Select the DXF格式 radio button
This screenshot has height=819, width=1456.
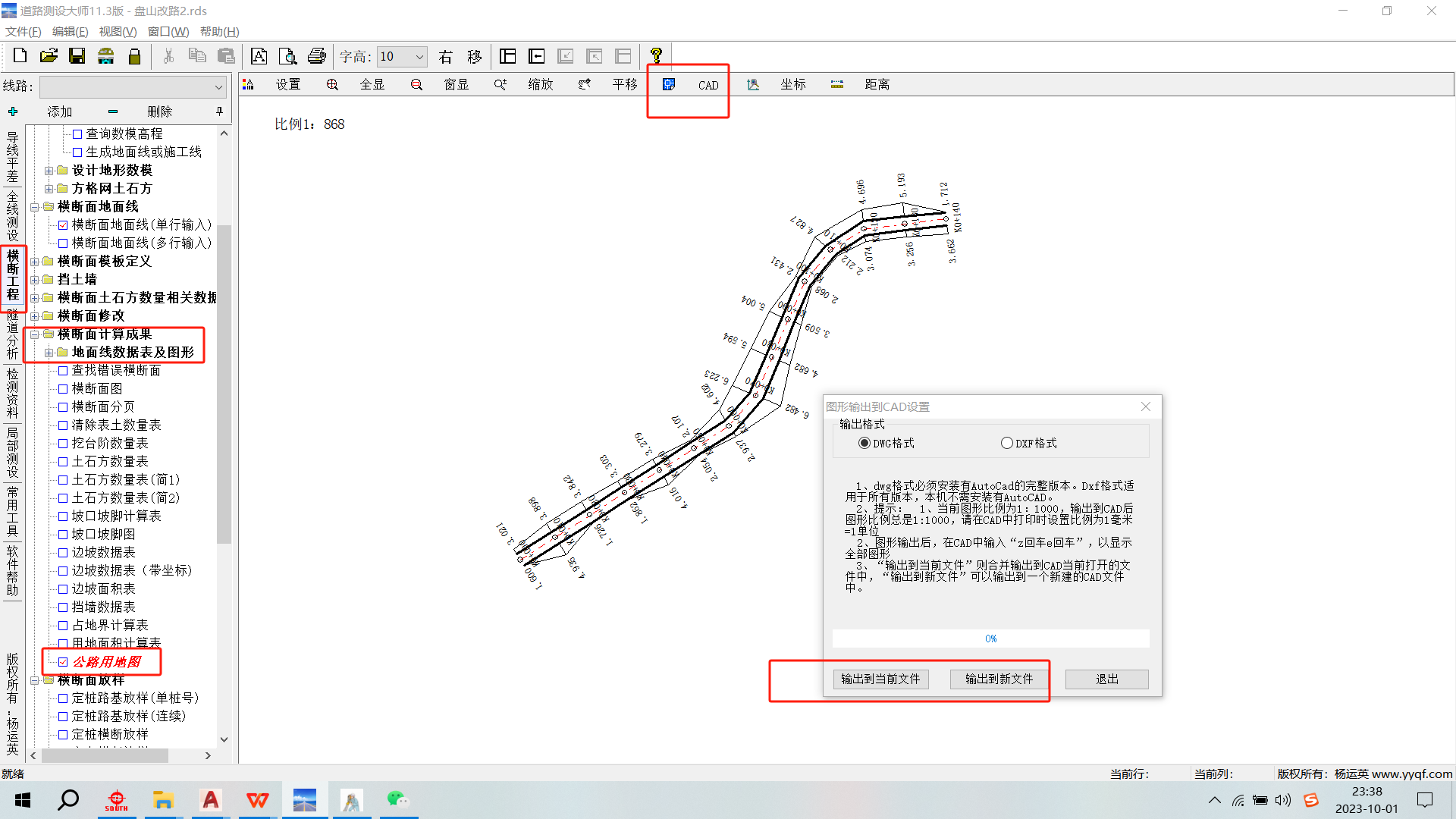[x=1007, y=443]
